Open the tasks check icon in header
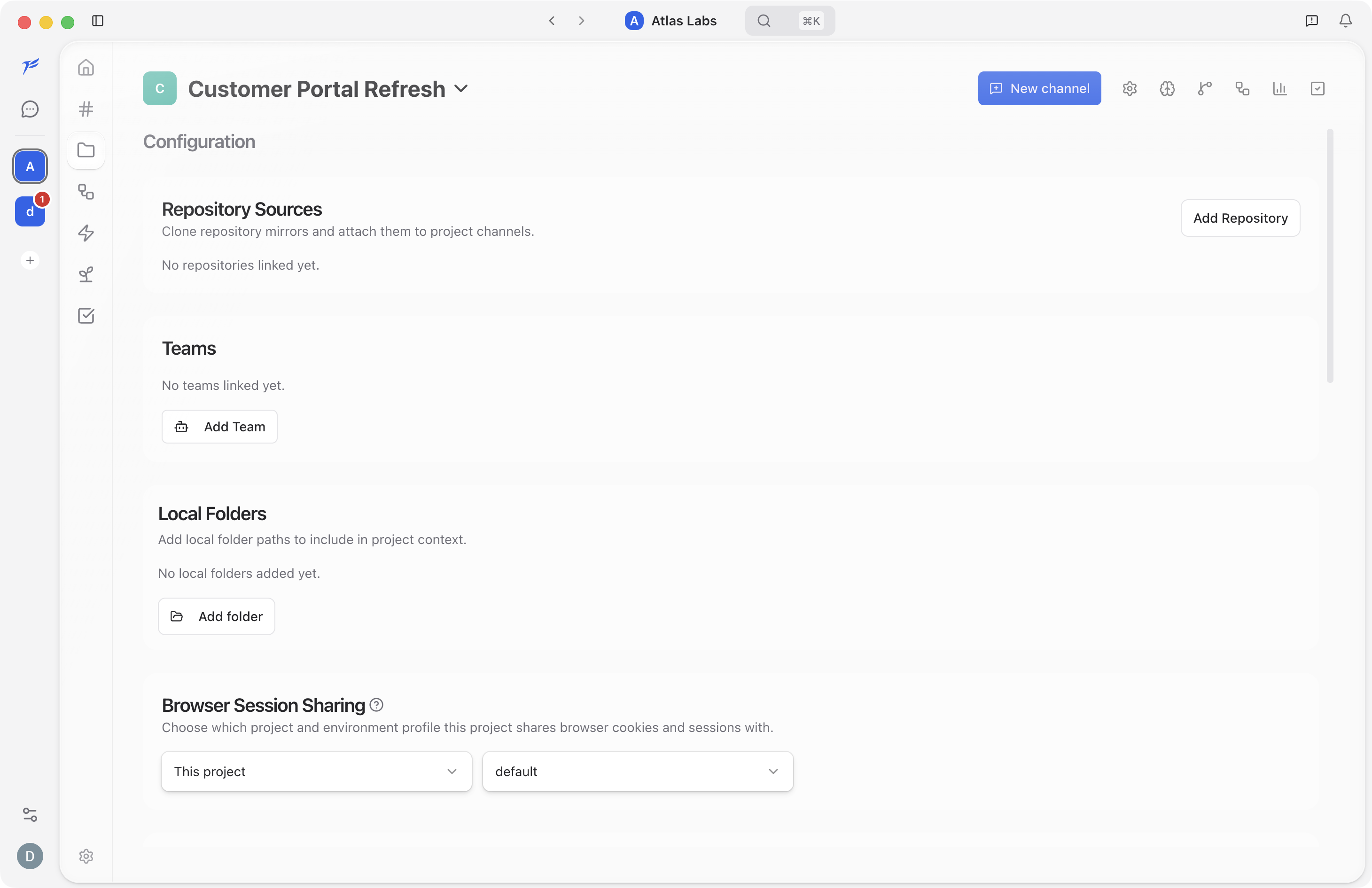Screen dimensions: 1372x888 (x=1317, y=88)
